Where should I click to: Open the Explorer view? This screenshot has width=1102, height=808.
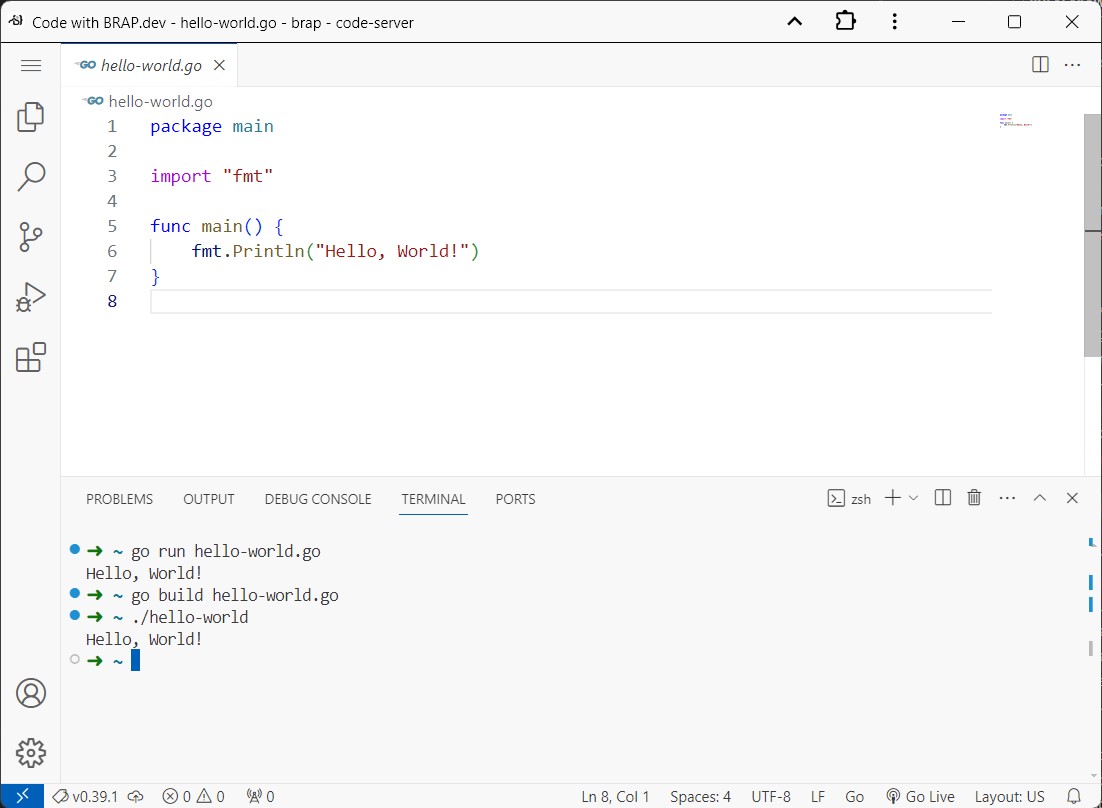point(30,116)
